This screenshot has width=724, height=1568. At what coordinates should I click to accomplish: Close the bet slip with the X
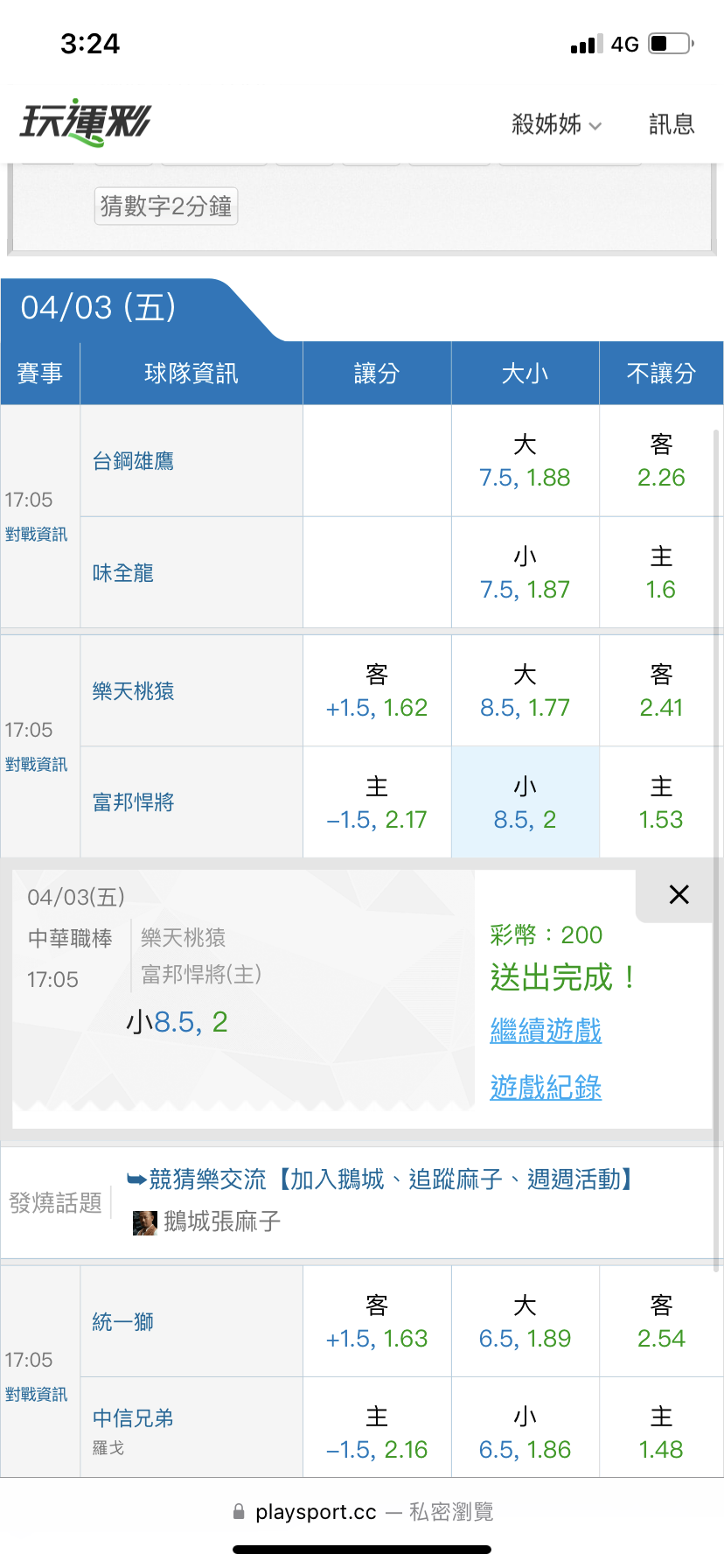coord(679,894)
